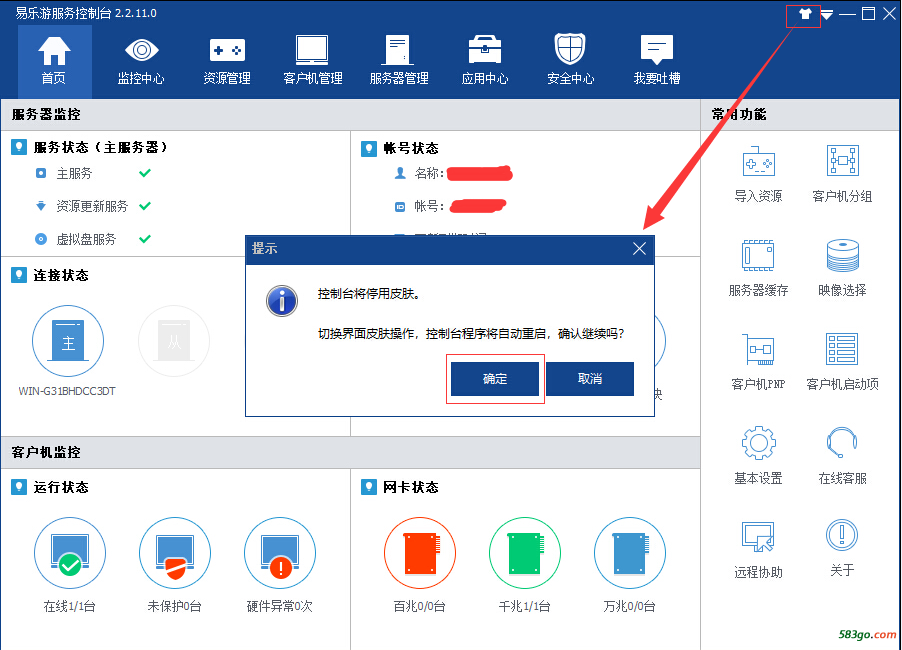Screen dimensions: 902x650
Task: Click the 虚拟盘服务 status row
Action: pos(93,239)
